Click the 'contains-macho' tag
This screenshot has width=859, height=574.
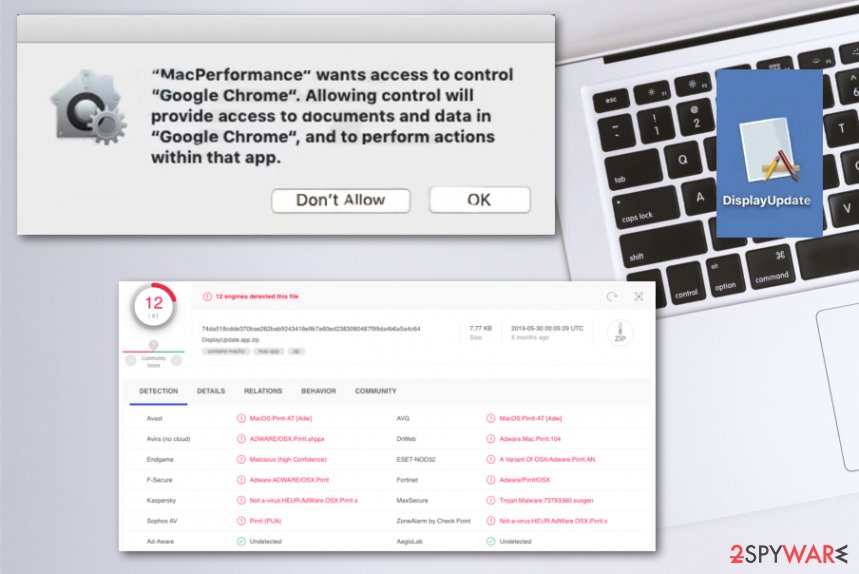[x=226, y=351]
